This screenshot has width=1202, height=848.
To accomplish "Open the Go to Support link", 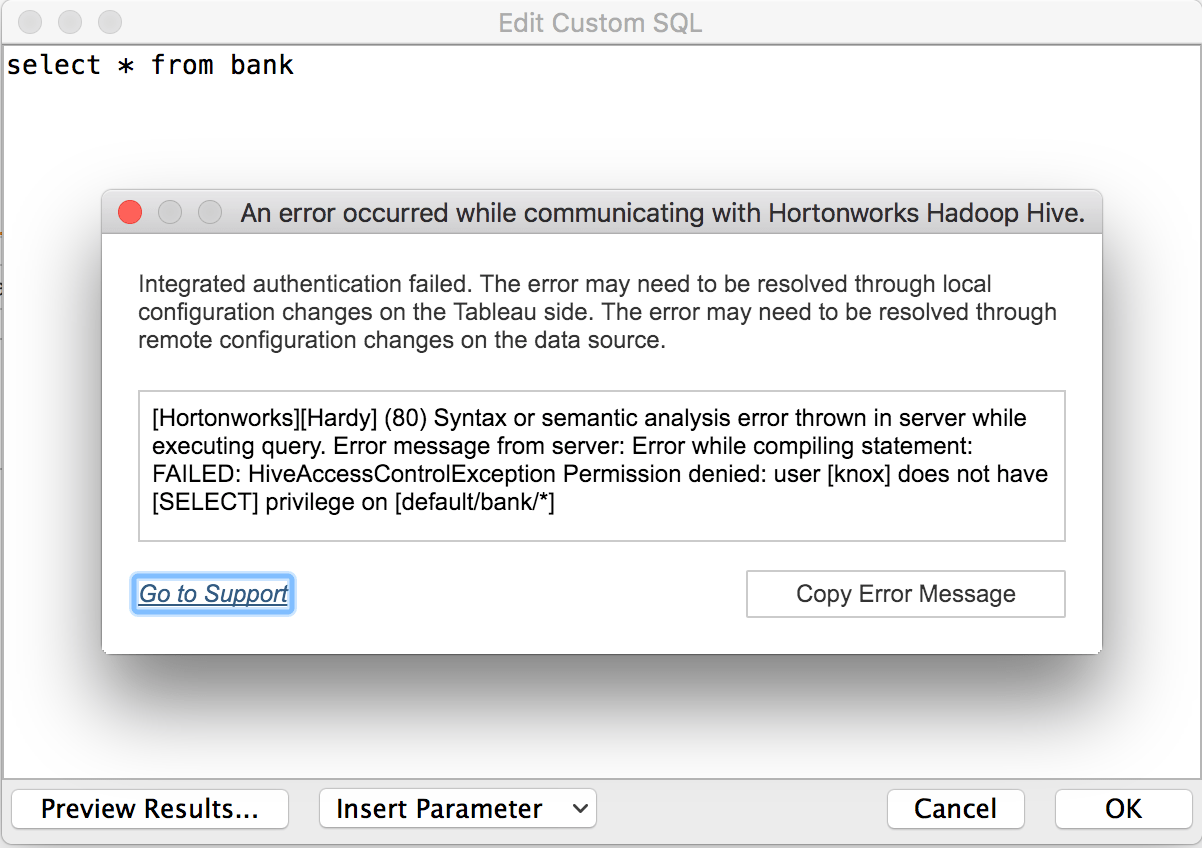I will [x=213, y=594].
